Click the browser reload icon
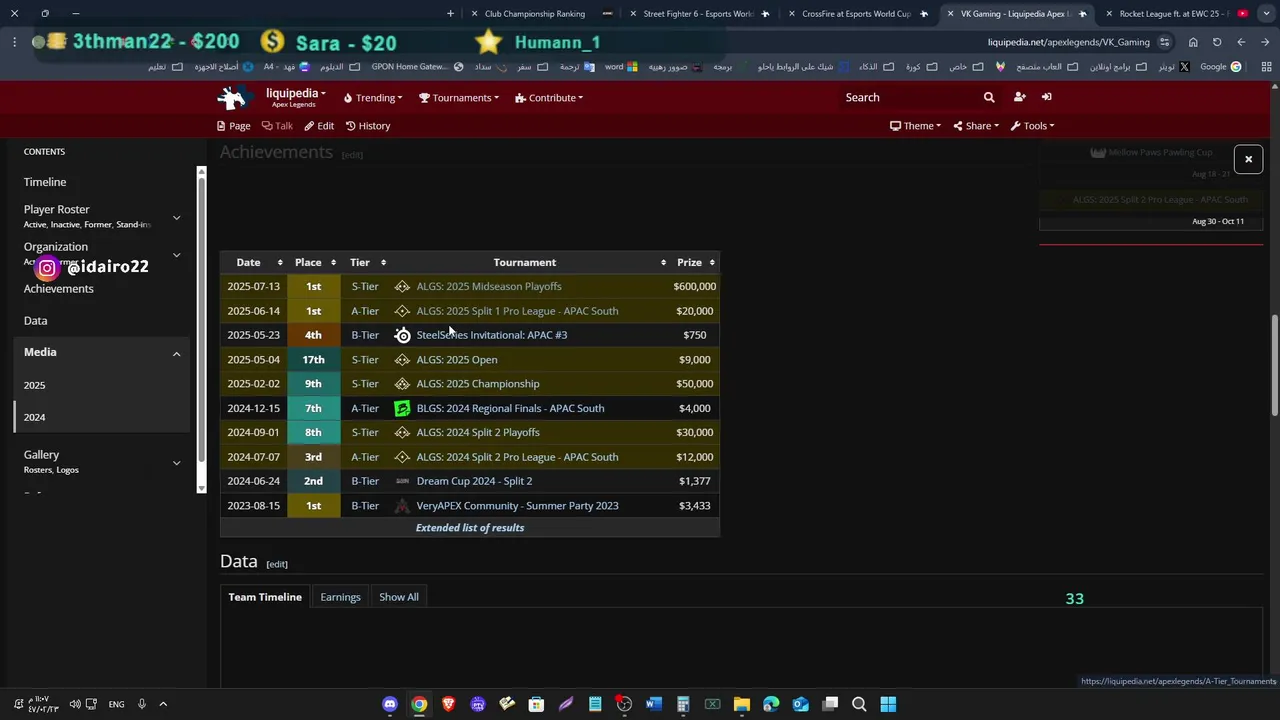Image resolution: width=1280 pixels, height=720 pixels. point(1217,42)
